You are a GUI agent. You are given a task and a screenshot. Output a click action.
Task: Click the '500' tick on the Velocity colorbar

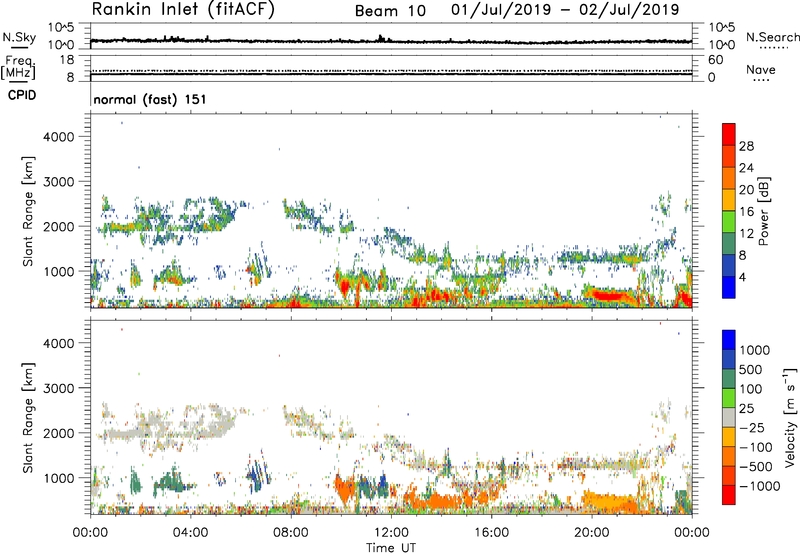click(751, 369)
